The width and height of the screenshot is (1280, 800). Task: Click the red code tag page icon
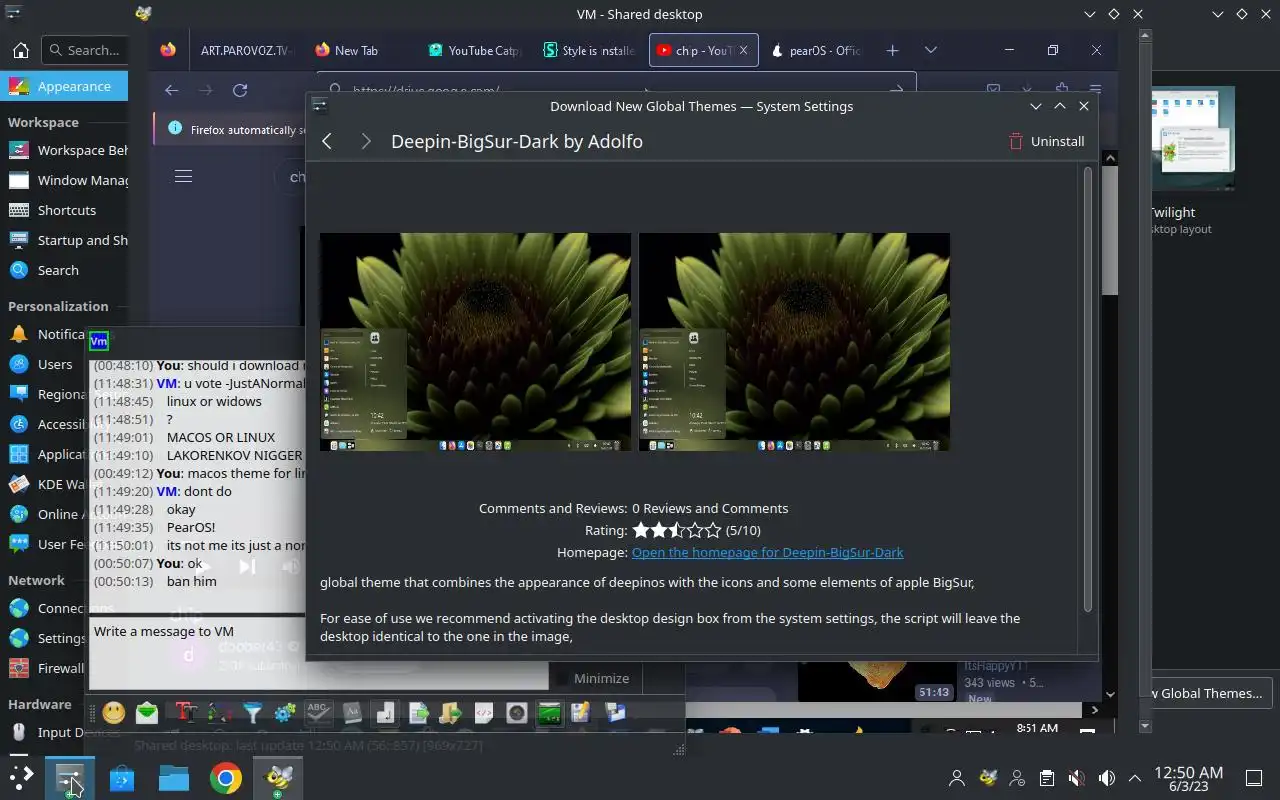(483, 713)
